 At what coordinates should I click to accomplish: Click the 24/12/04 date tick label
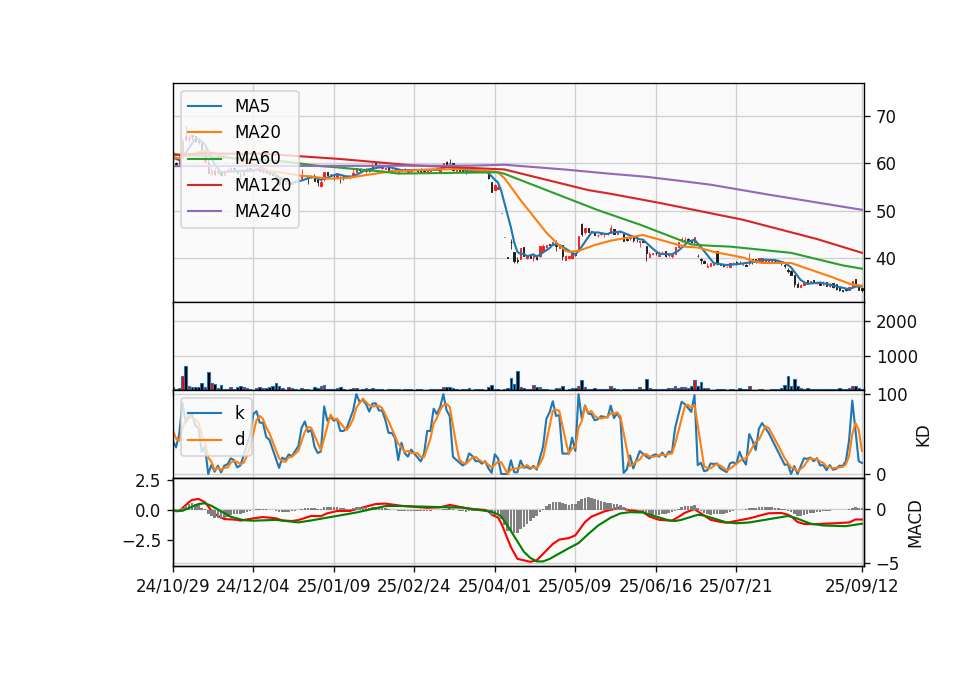pos(253,586)
